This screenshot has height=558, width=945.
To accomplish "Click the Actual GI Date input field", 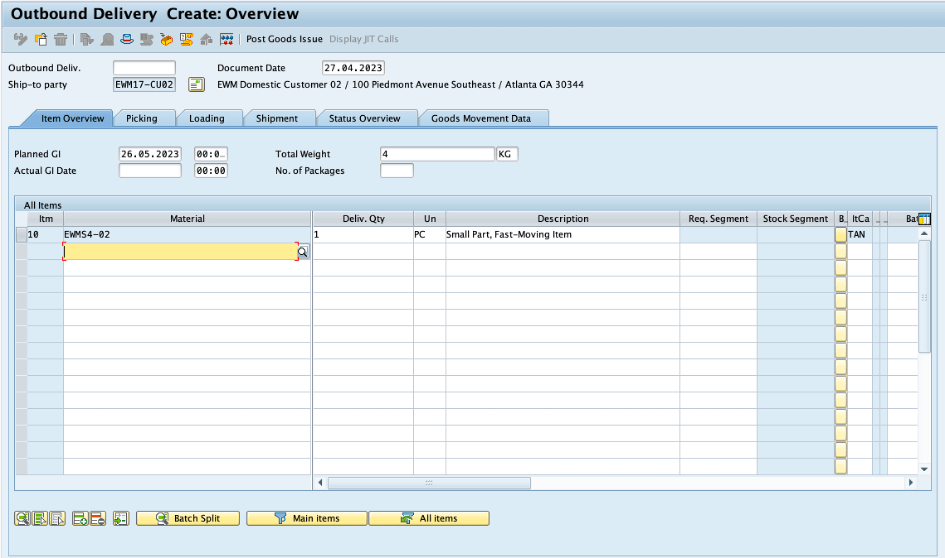I will point(150,171).
